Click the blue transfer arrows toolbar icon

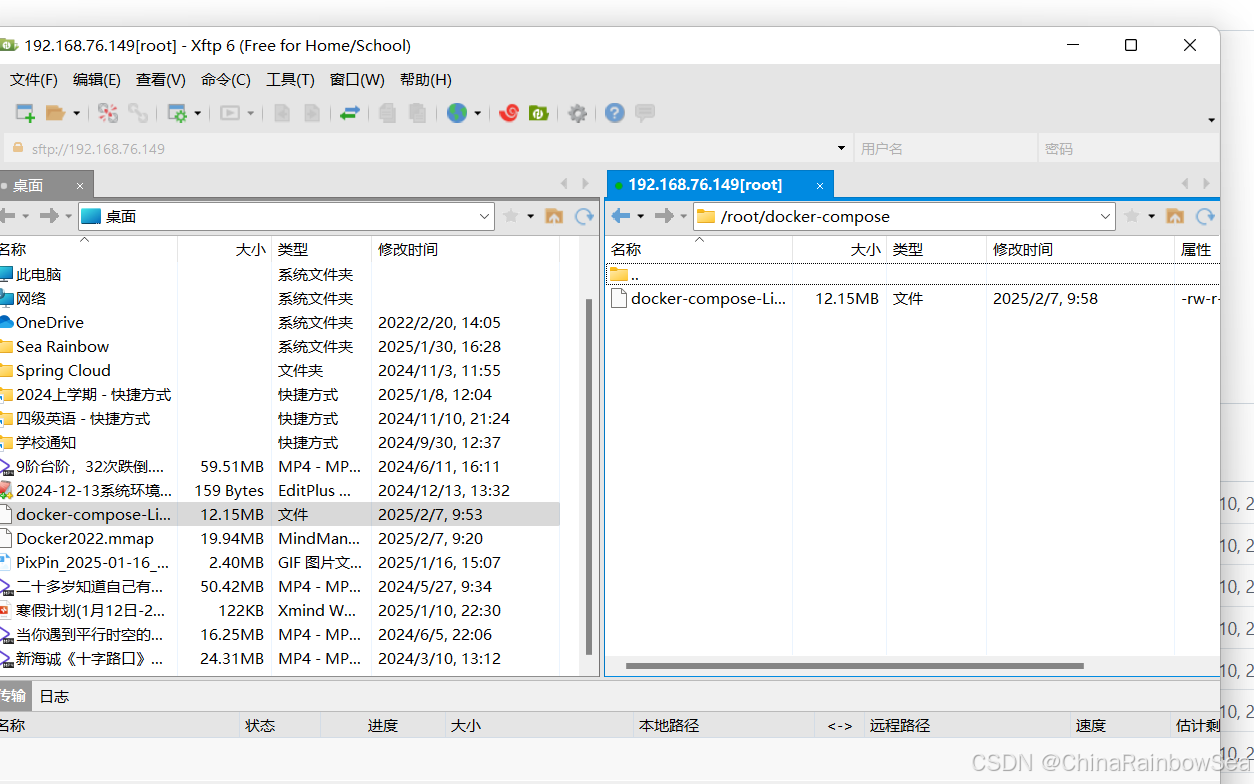click(x=349, y=113)
